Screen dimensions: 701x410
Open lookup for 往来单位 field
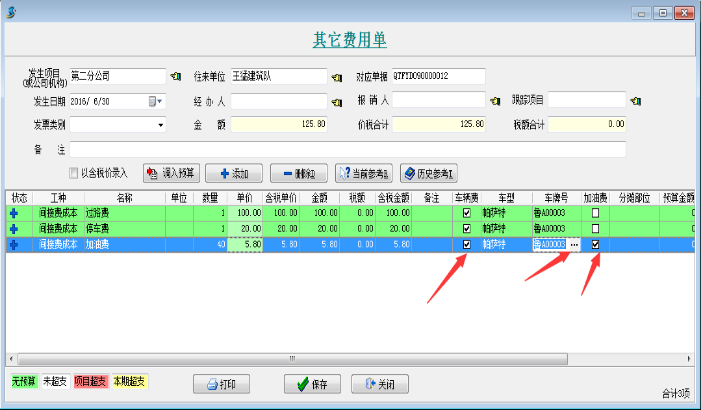pos(336,76)
